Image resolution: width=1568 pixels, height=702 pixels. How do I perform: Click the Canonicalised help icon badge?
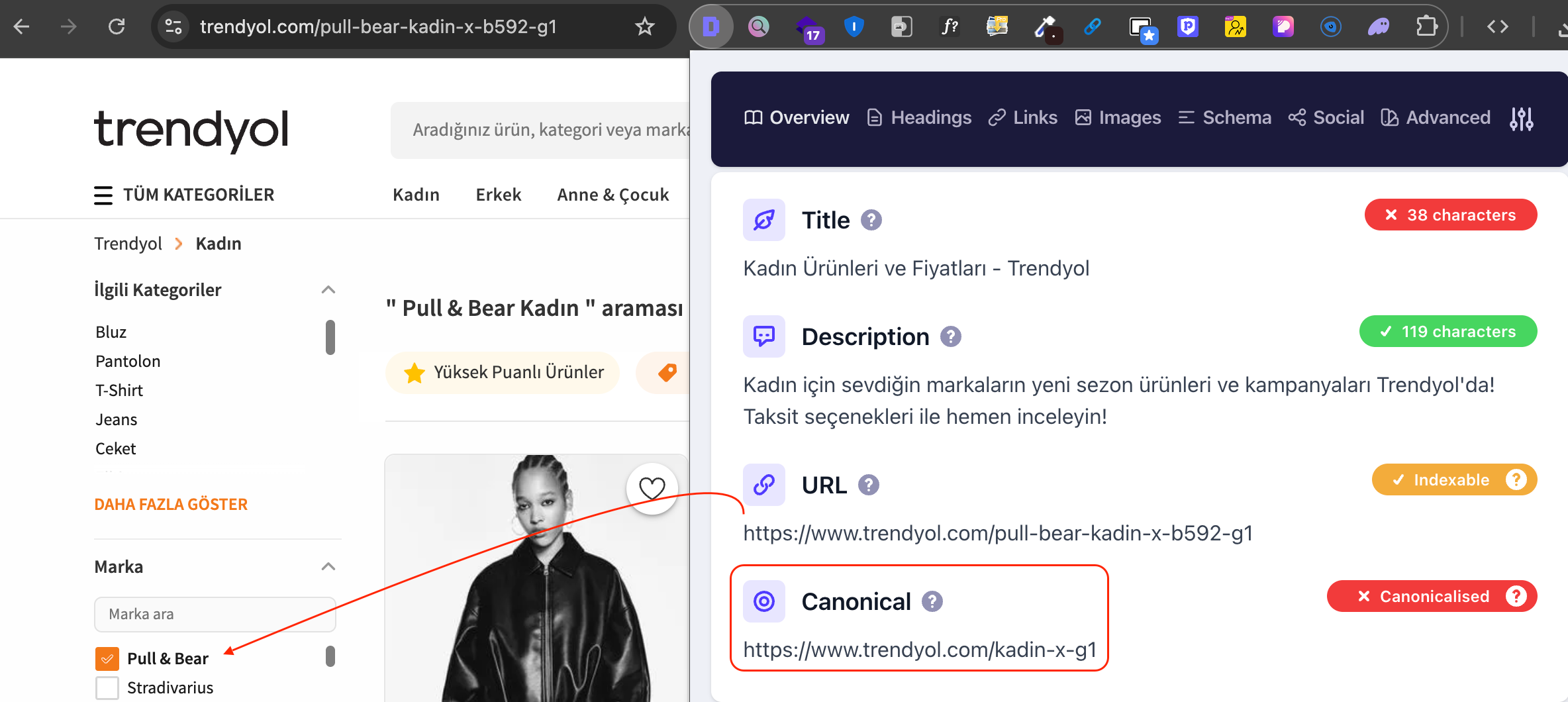(x=1517, y=596)
